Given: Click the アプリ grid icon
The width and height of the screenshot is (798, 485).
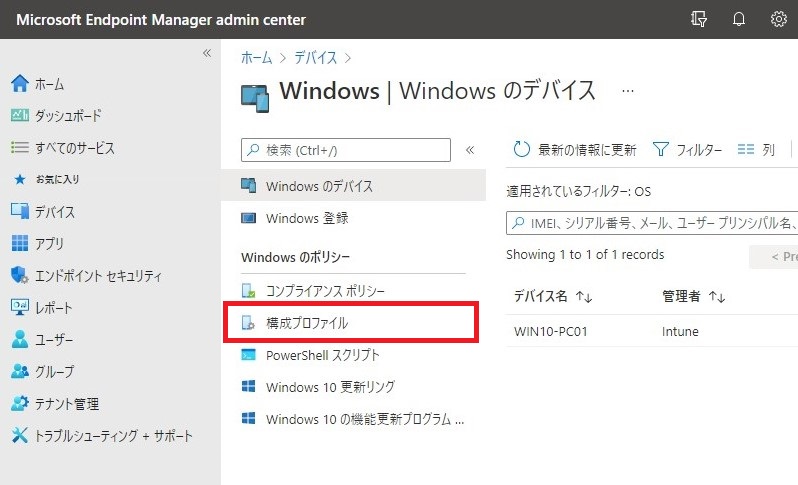Looking at the screenshot, I should pyautogui.click(x=20, y=243).
